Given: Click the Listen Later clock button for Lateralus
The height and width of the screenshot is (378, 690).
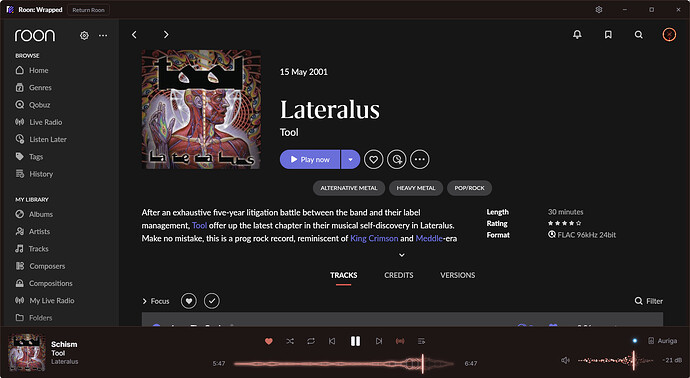Looking at the screenshot, I should [x=396, y=159].
